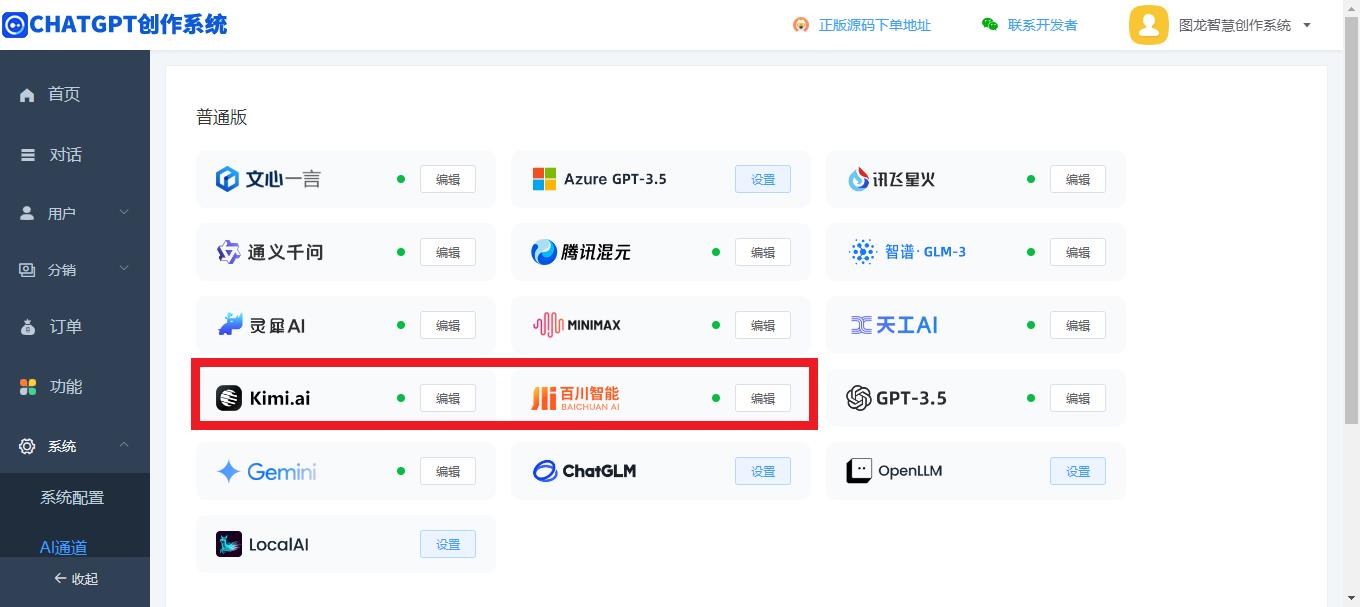1360x607 pixels.
Task: Click the OpenLLM logo icon
Action: coord(859,471)
